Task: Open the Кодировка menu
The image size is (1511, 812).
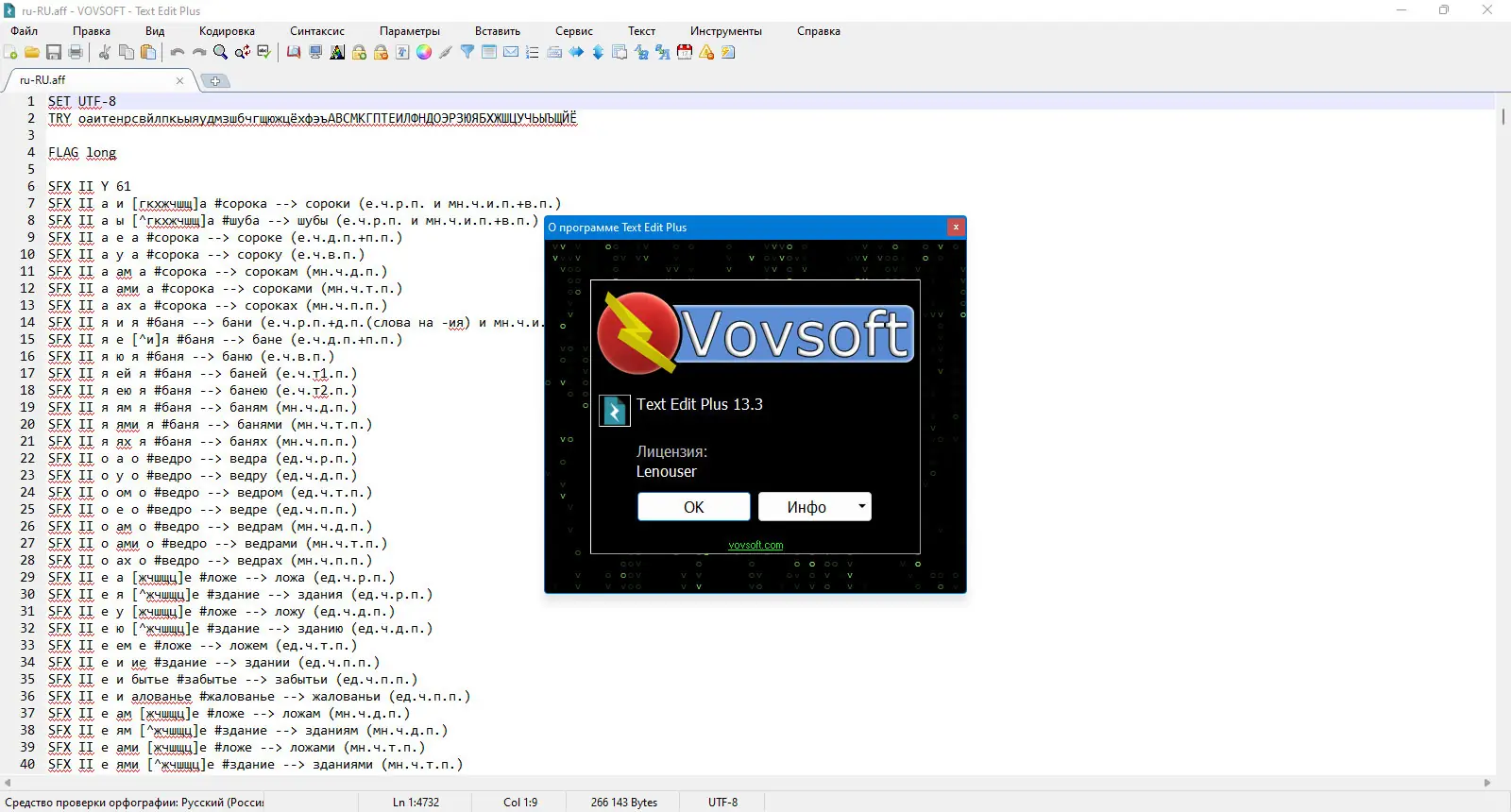Action: pos(227,31)
